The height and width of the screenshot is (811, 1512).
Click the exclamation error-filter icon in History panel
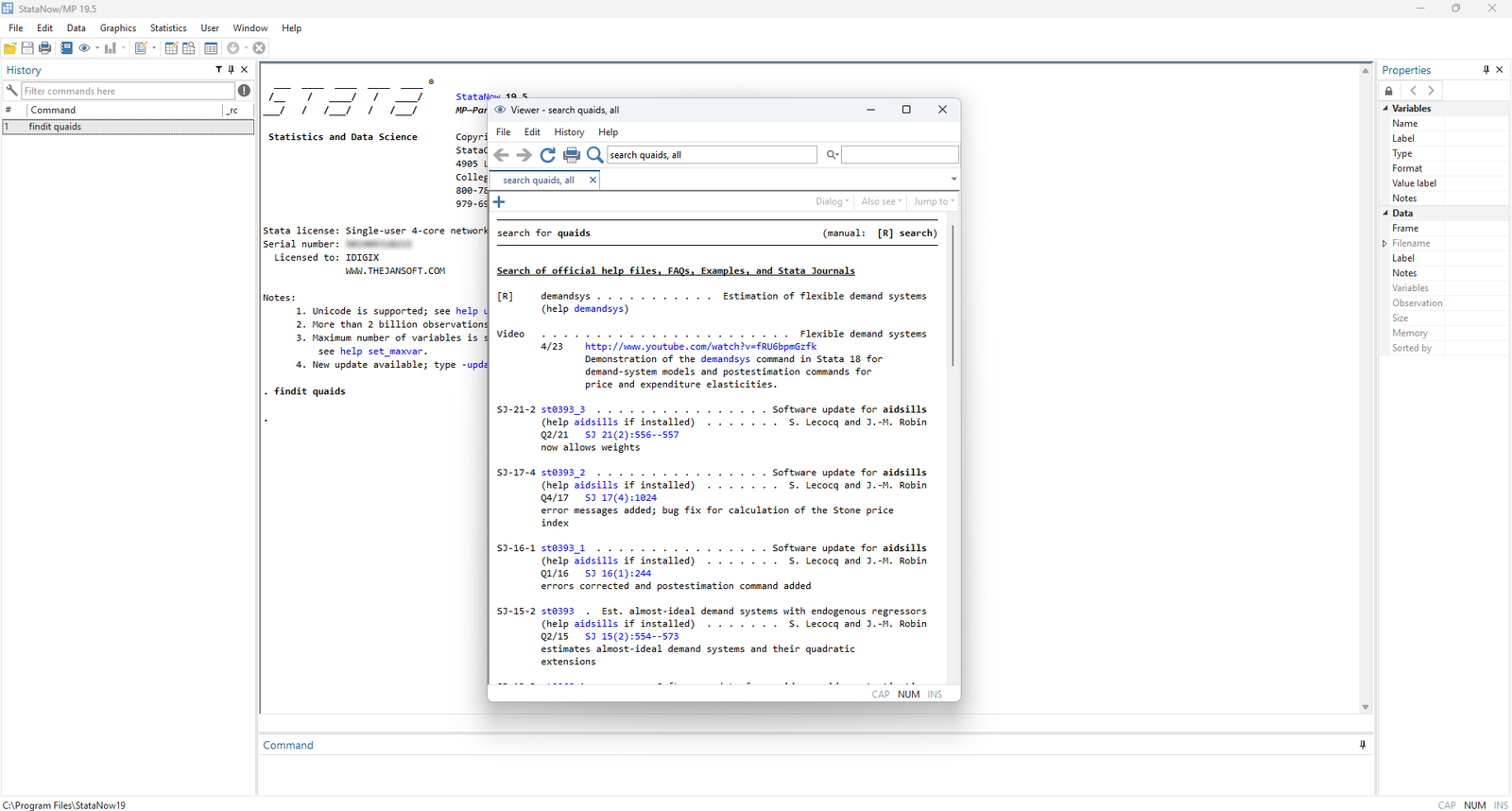click(x=245, y=91)
